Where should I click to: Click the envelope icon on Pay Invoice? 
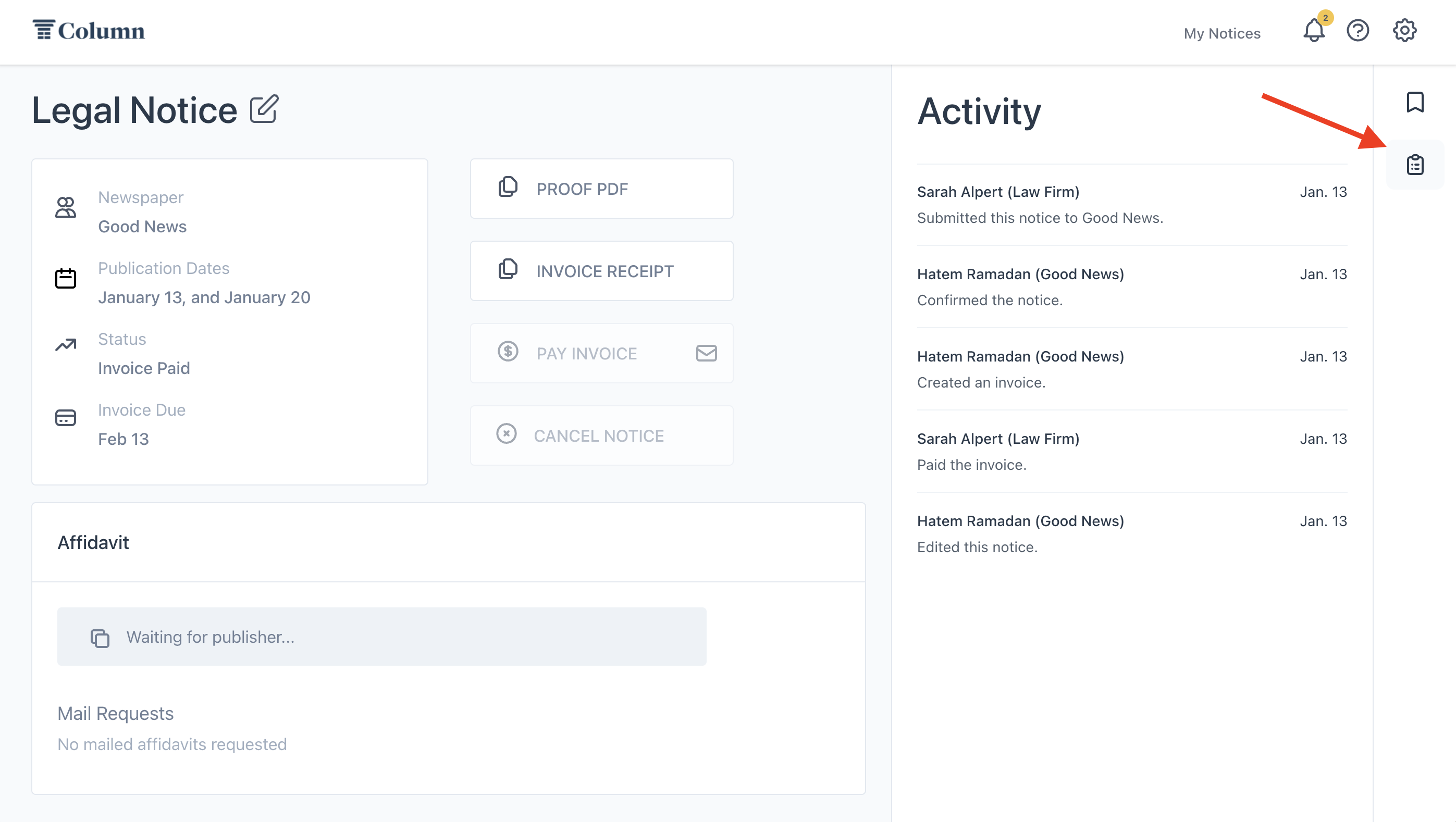706,353
